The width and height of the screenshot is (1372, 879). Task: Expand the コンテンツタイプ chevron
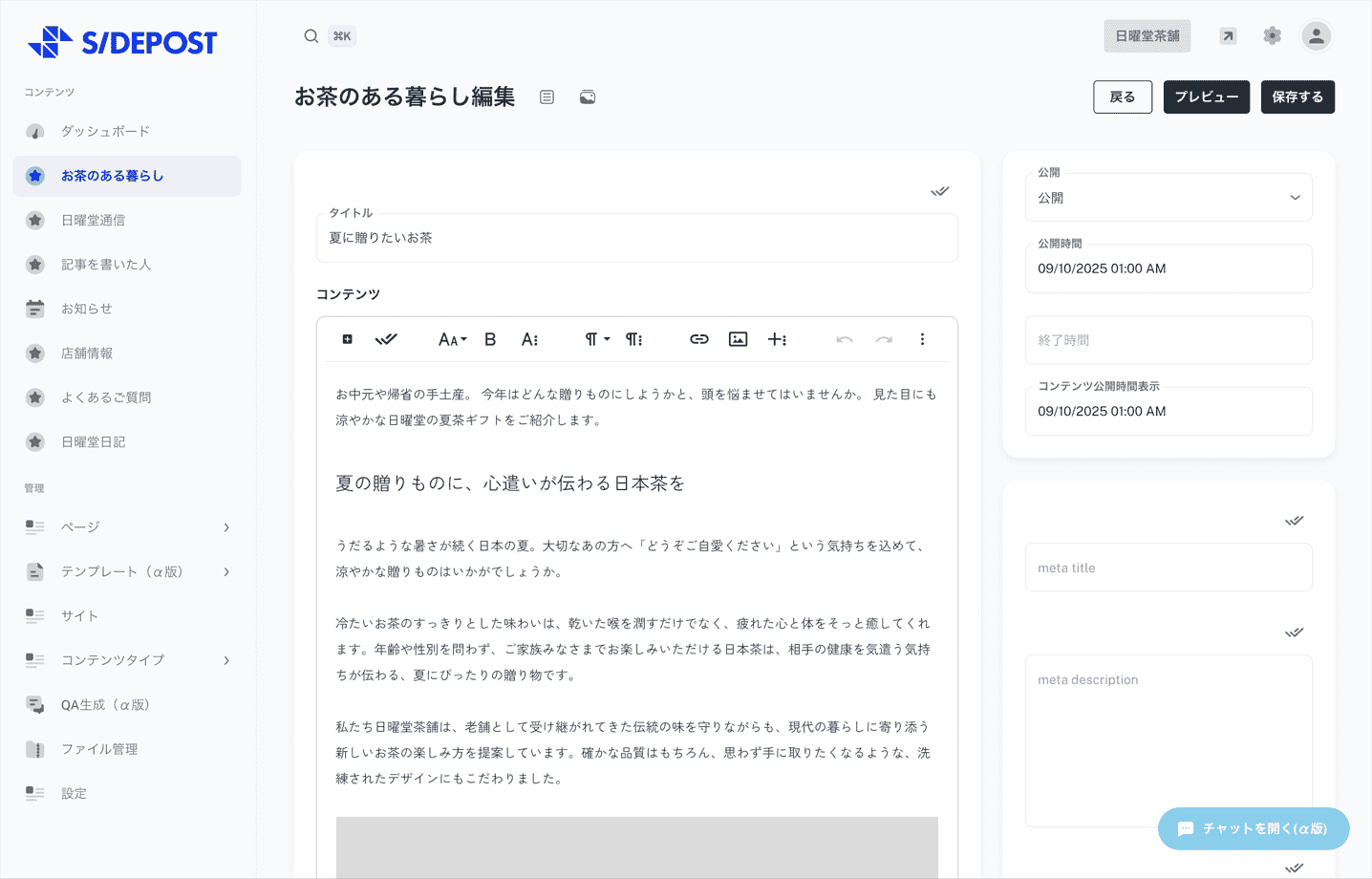click(x=226, y=660)
